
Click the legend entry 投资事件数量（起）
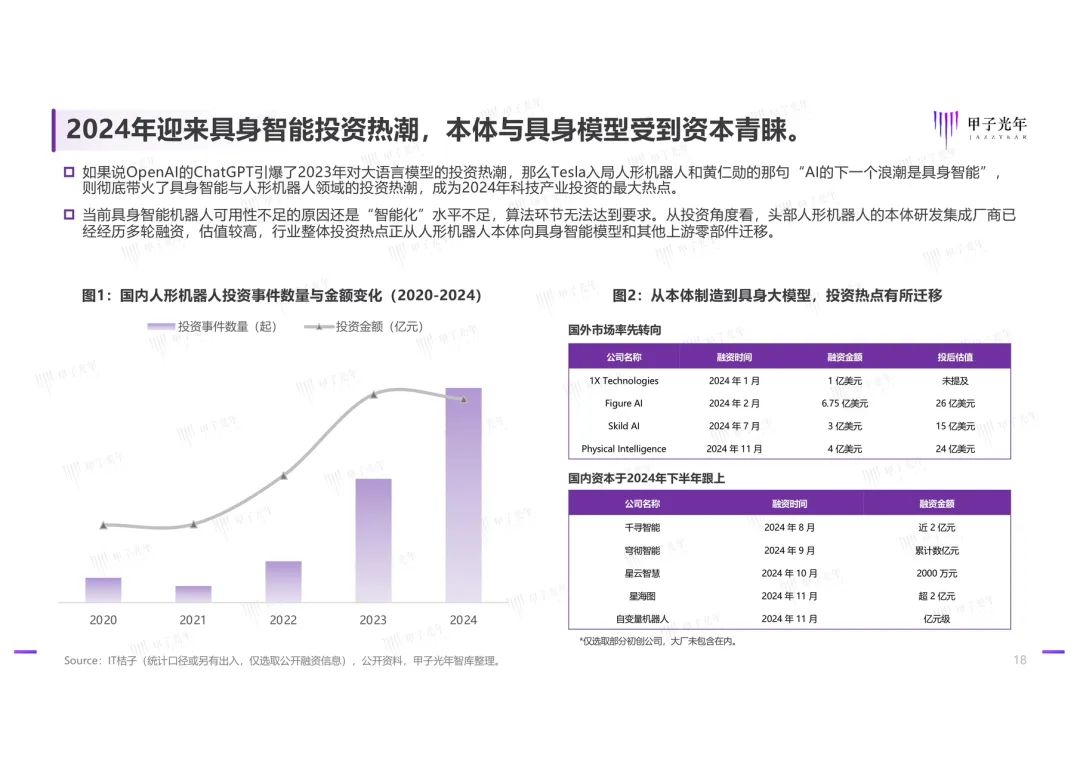click(211, 327)
